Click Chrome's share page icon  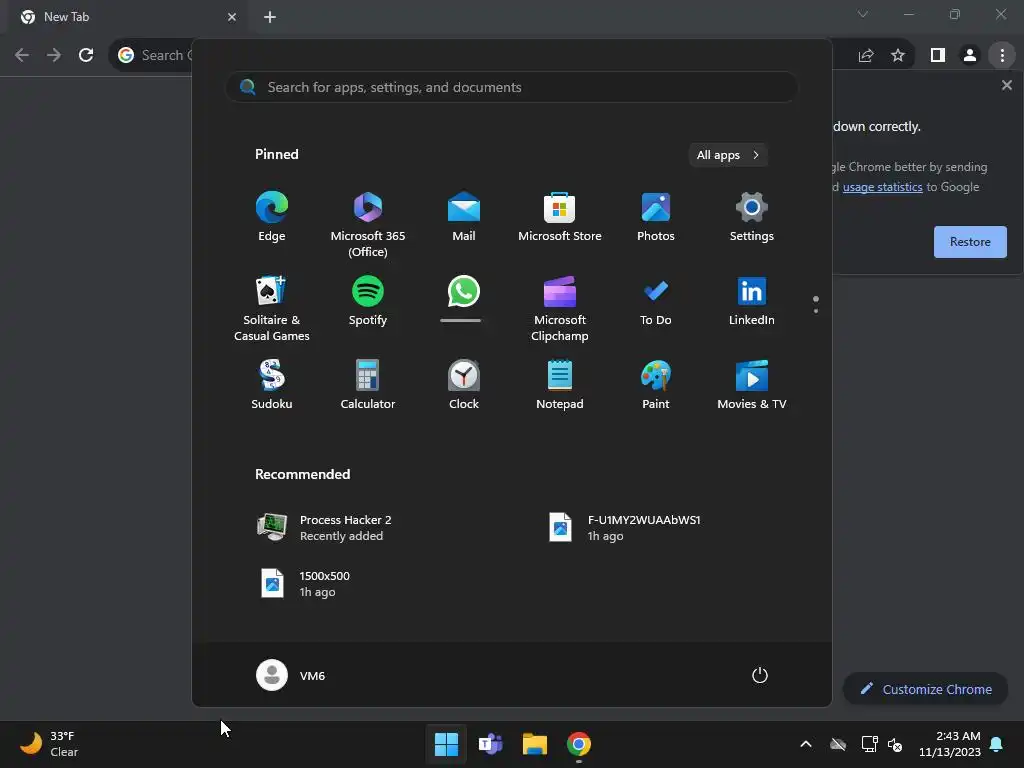(x=866, y=56)
